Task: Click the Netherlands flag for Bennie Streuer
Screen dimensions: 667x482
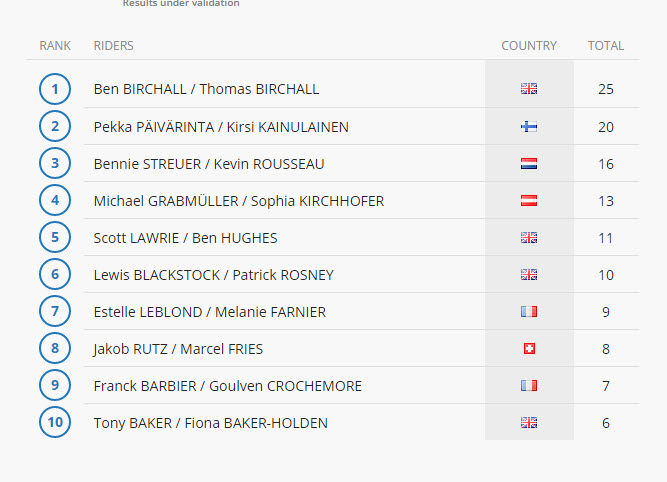Action: point(529,163)
